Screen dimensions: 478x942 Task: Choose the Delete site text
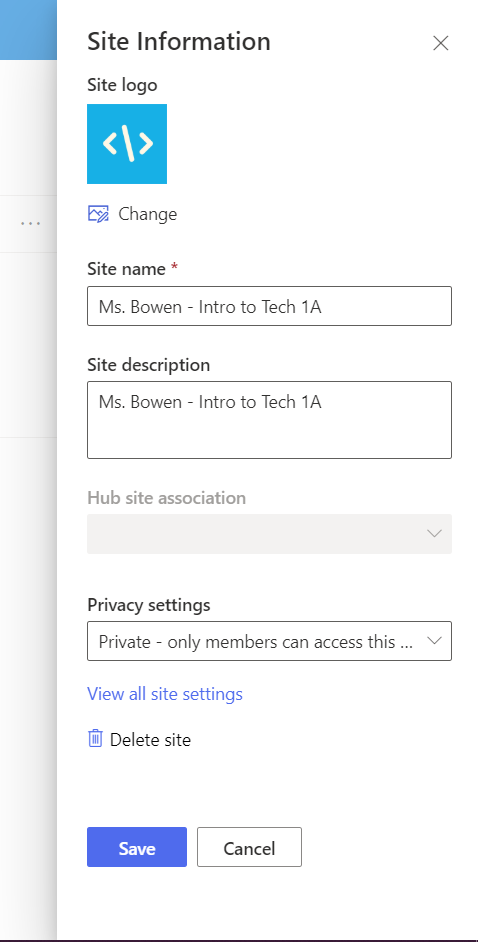pos(150,740)
